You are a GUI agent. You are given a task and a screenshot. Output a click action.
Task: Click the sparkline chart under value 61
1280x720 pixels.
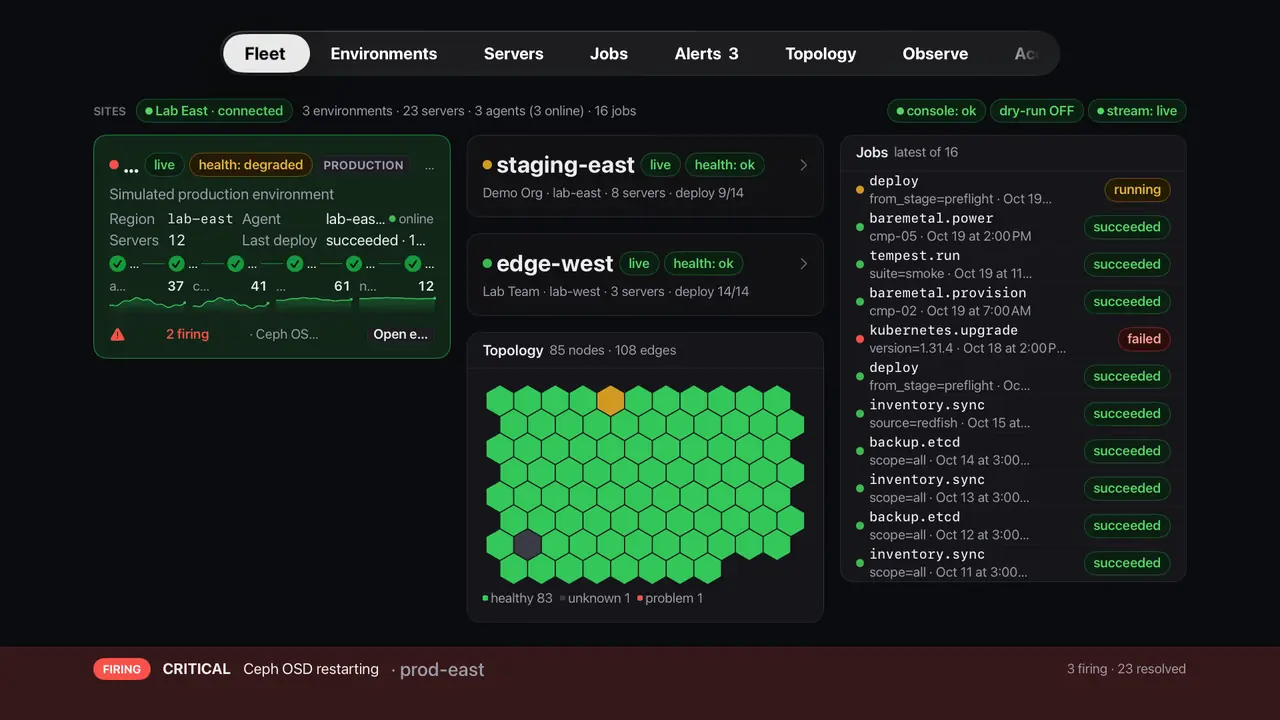[x=313, y=302]
